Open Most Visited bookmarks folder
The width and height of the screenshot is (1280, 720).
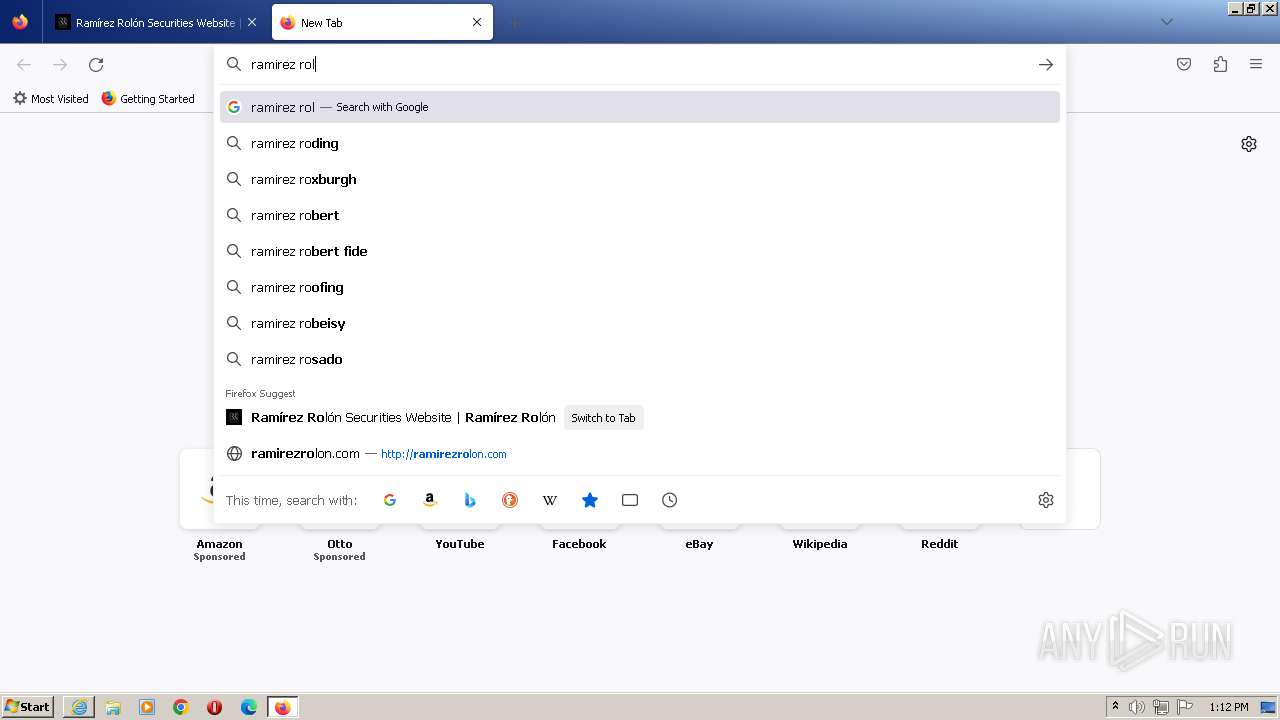click(x=51, y=99)
